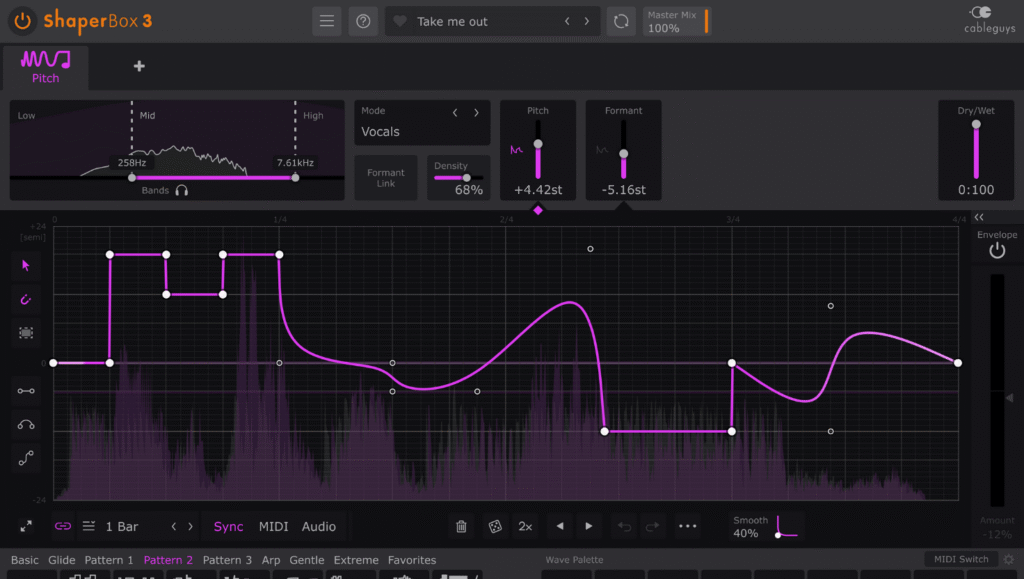The width and height of the screenshot is (1024, 579).
Task: Favorite the preset with heart icon
Action: (400, 21)
